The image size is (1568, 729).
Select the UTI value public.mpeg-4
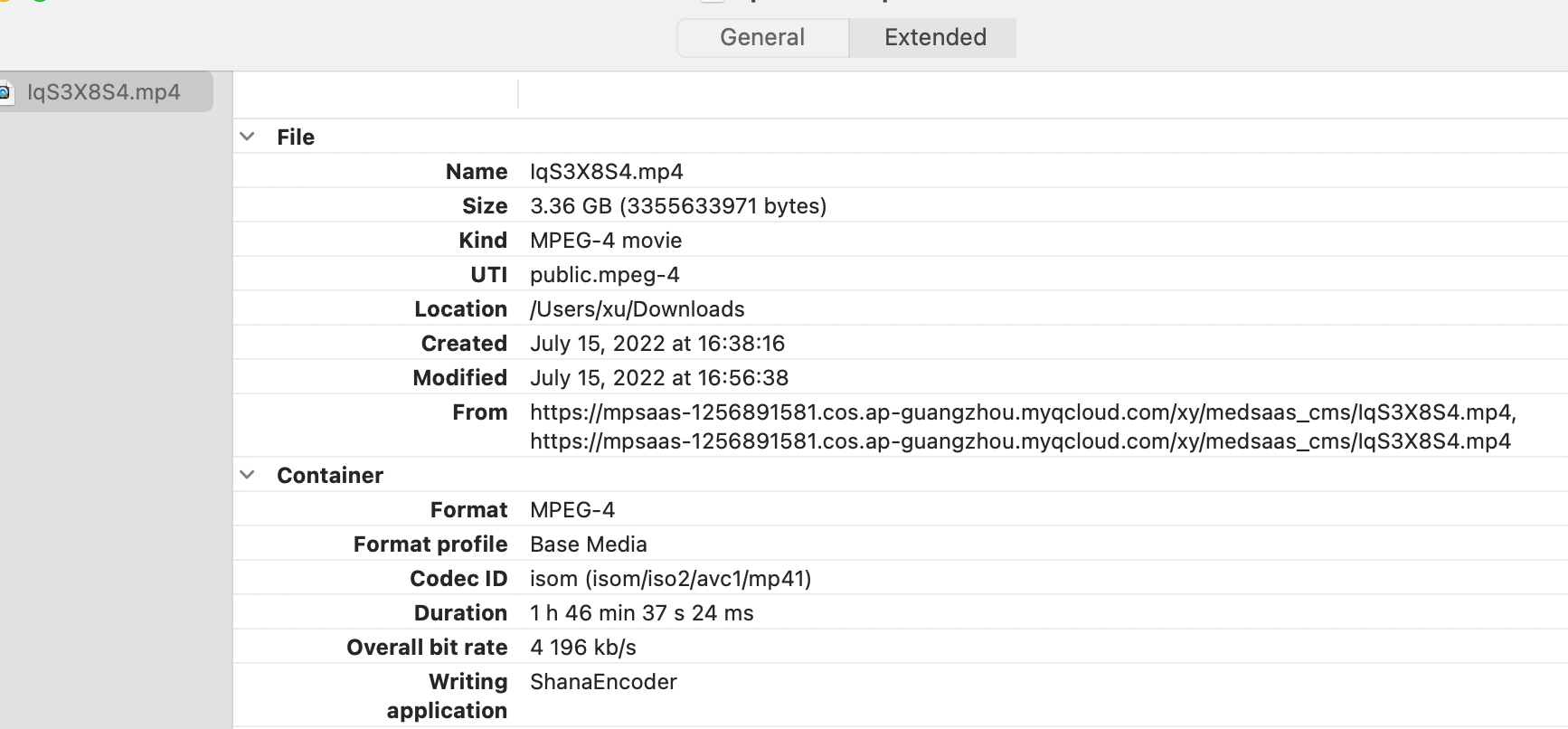[604, 275]
